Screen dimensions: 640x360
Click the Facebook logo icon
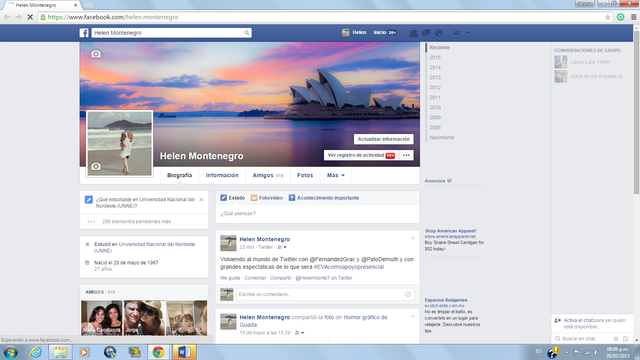click(84, 33)
